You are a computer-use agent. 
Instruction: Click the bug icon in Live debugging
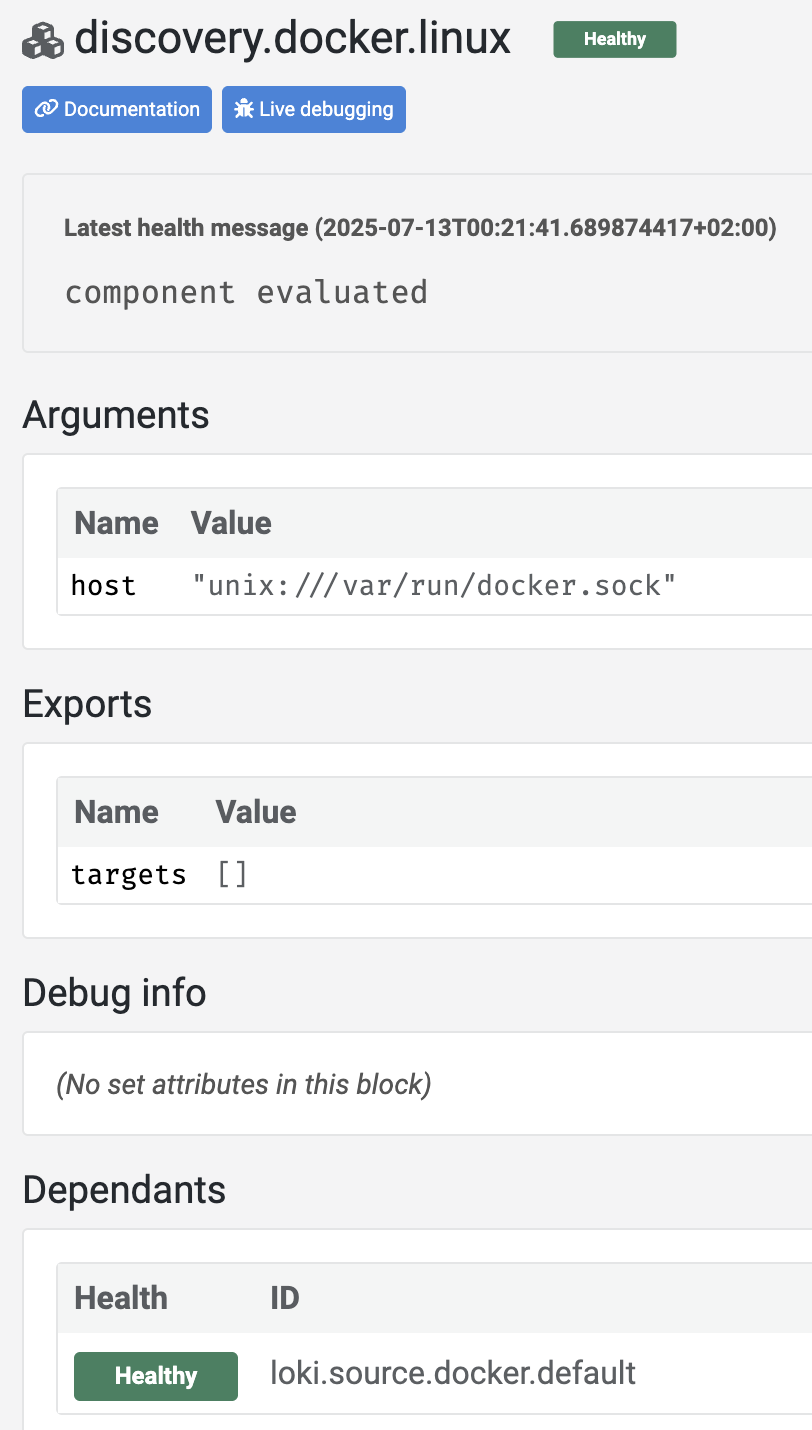coord(244,109)
